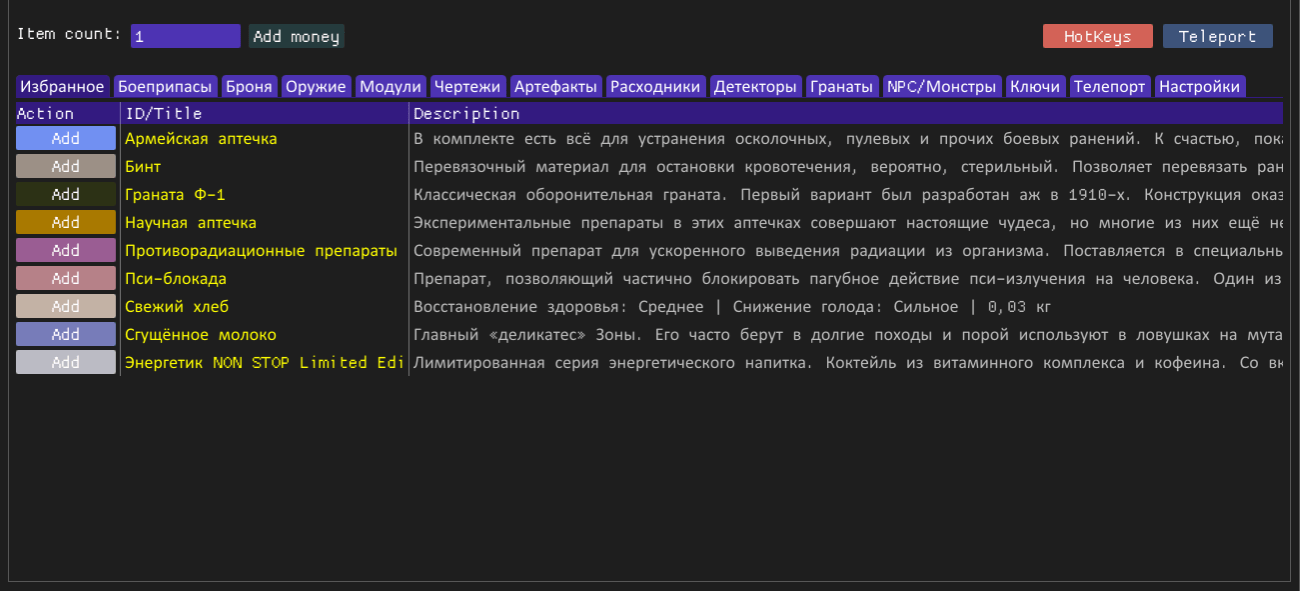1300x591 pixels.
Task: Switch to the Артефакты tab
Action: pyautogui.click(x=556, y=87)
